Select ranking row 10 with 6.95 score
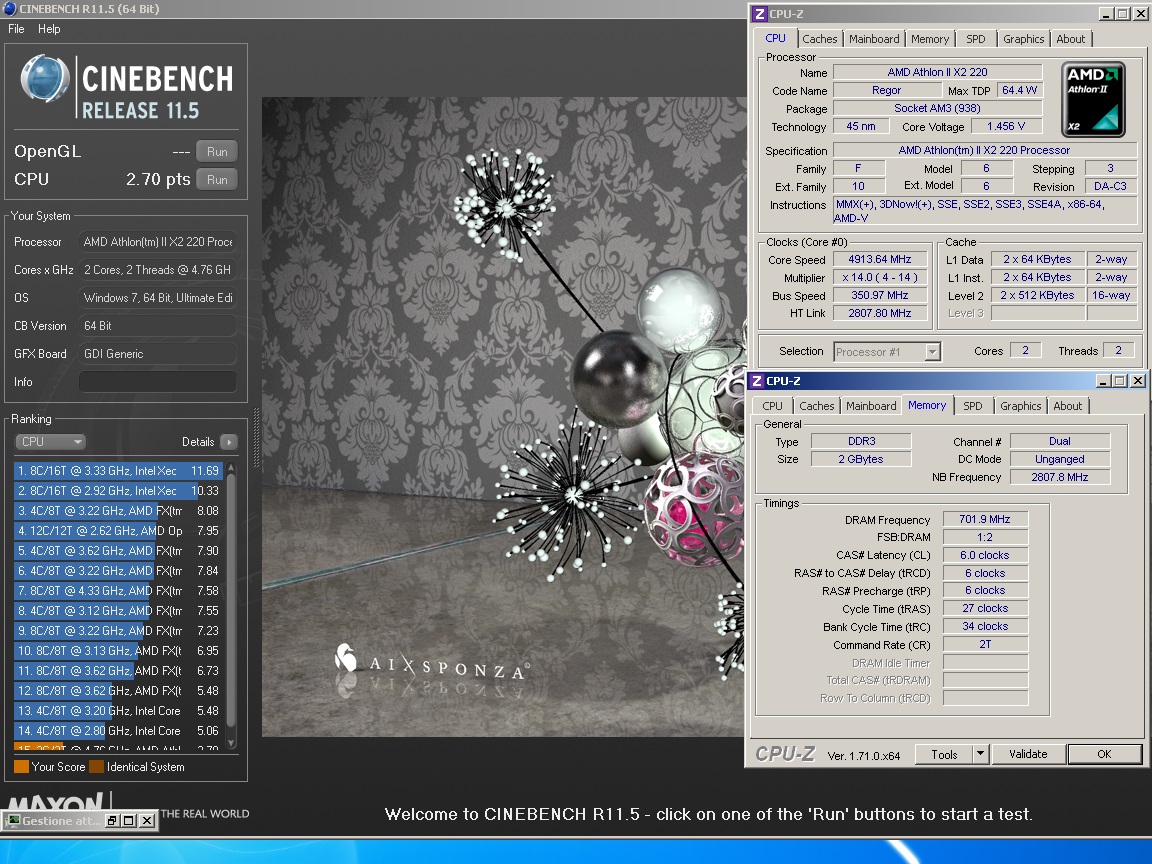The width and height of the screenshot is (1152, 864). tap(118, 650)
